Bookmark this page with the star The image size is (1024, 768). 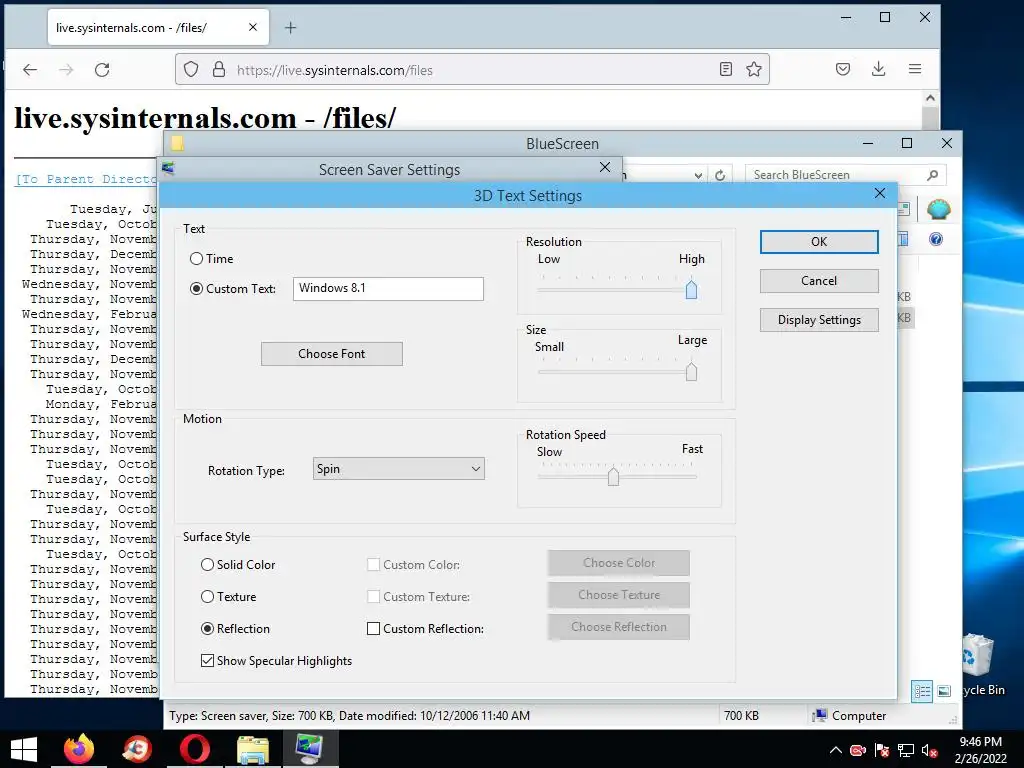pyautogui.click(x=754, y=69)
